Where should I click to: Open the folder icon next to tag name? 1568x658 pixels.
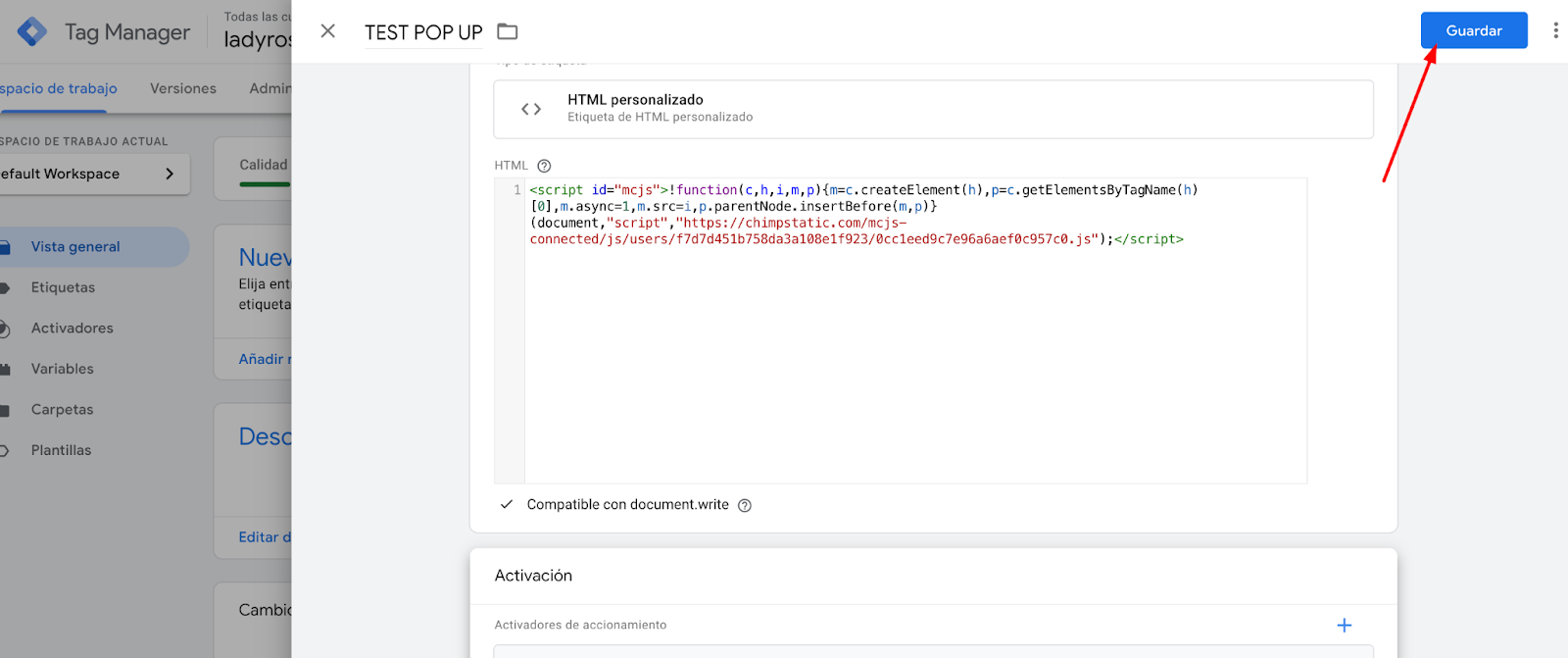(x=507, y=31)
